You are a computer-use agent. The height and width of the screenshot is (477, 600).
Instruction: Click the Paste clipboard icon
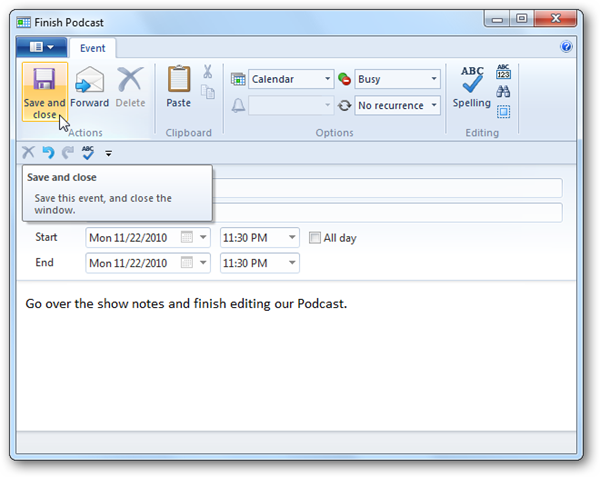click(178, 88)
